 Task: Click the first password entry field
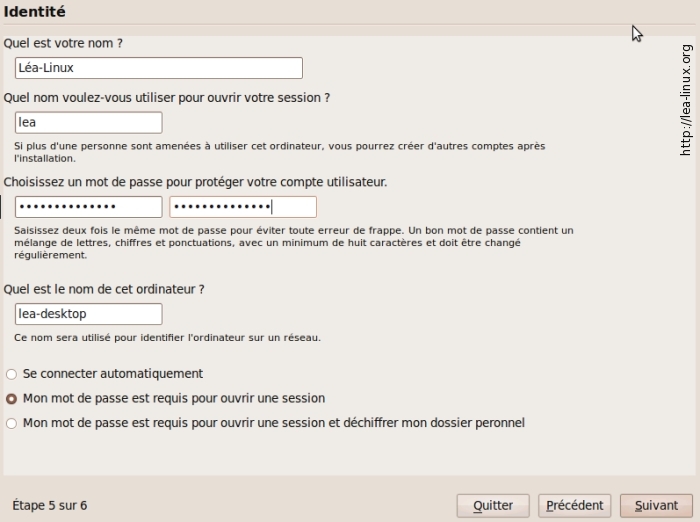coord(88,207)
